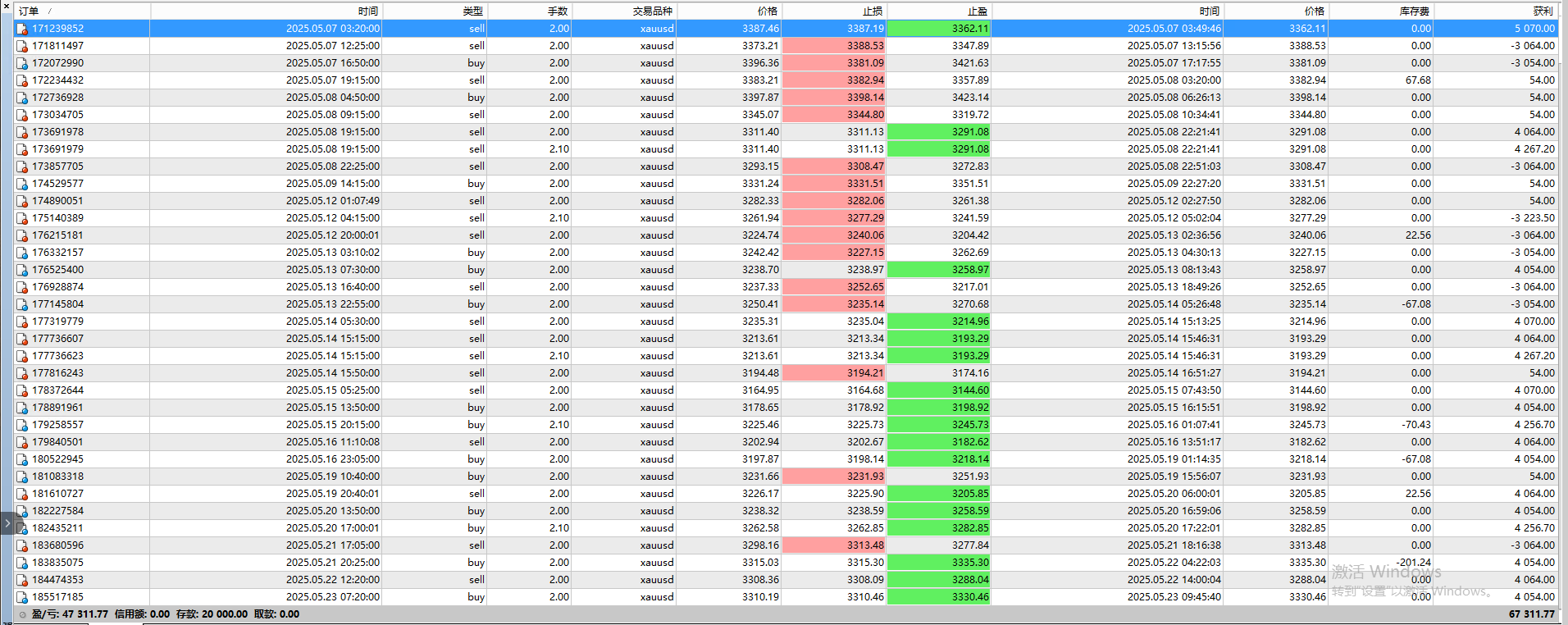This screenshot has width=1568, height=625.
Task: Expand the side panel arrow on left edge
Action: 7,522
